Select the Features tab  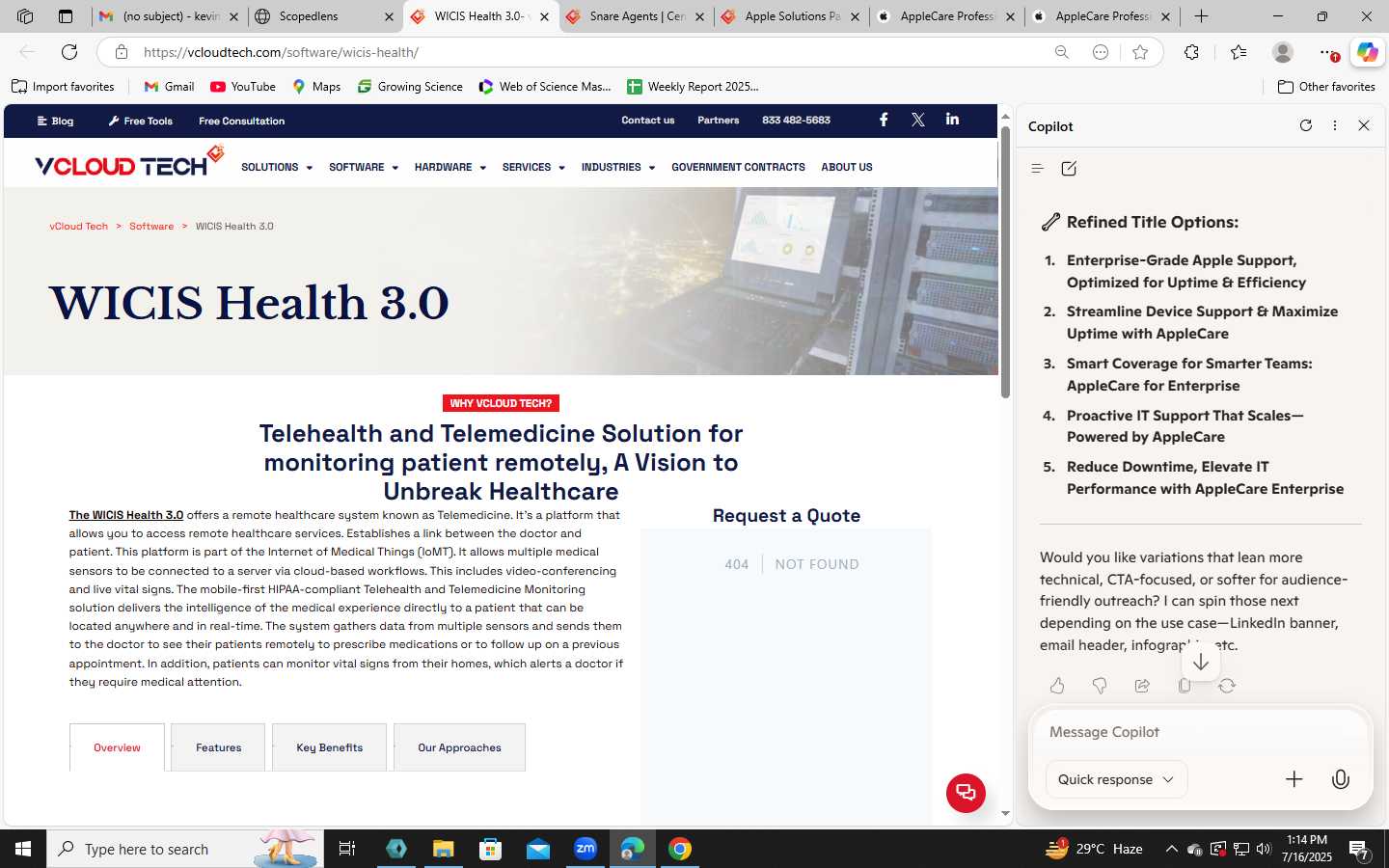pos(218,747)
